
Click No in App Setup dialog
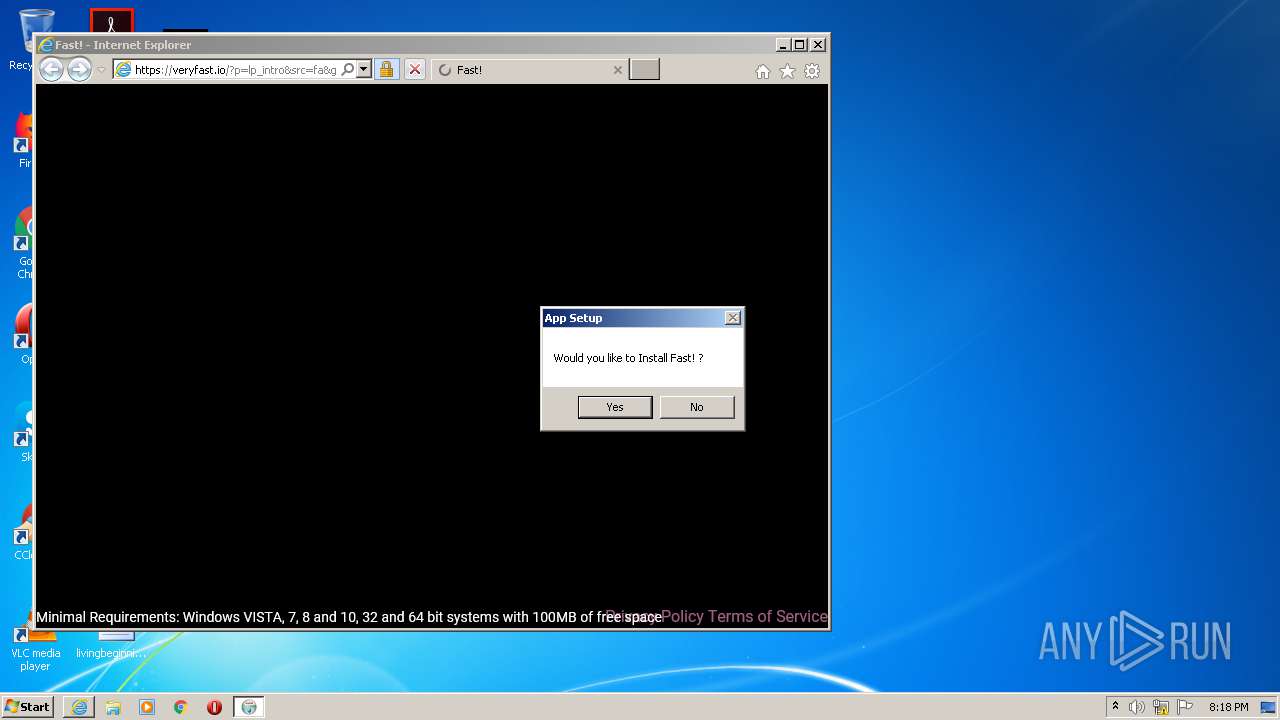697,407
